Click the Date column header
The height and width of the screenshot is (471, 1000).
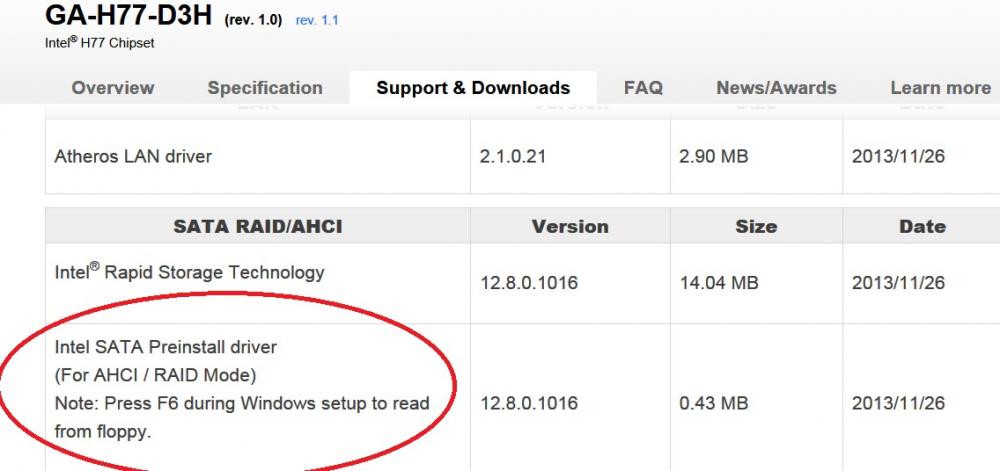point(922,226)
